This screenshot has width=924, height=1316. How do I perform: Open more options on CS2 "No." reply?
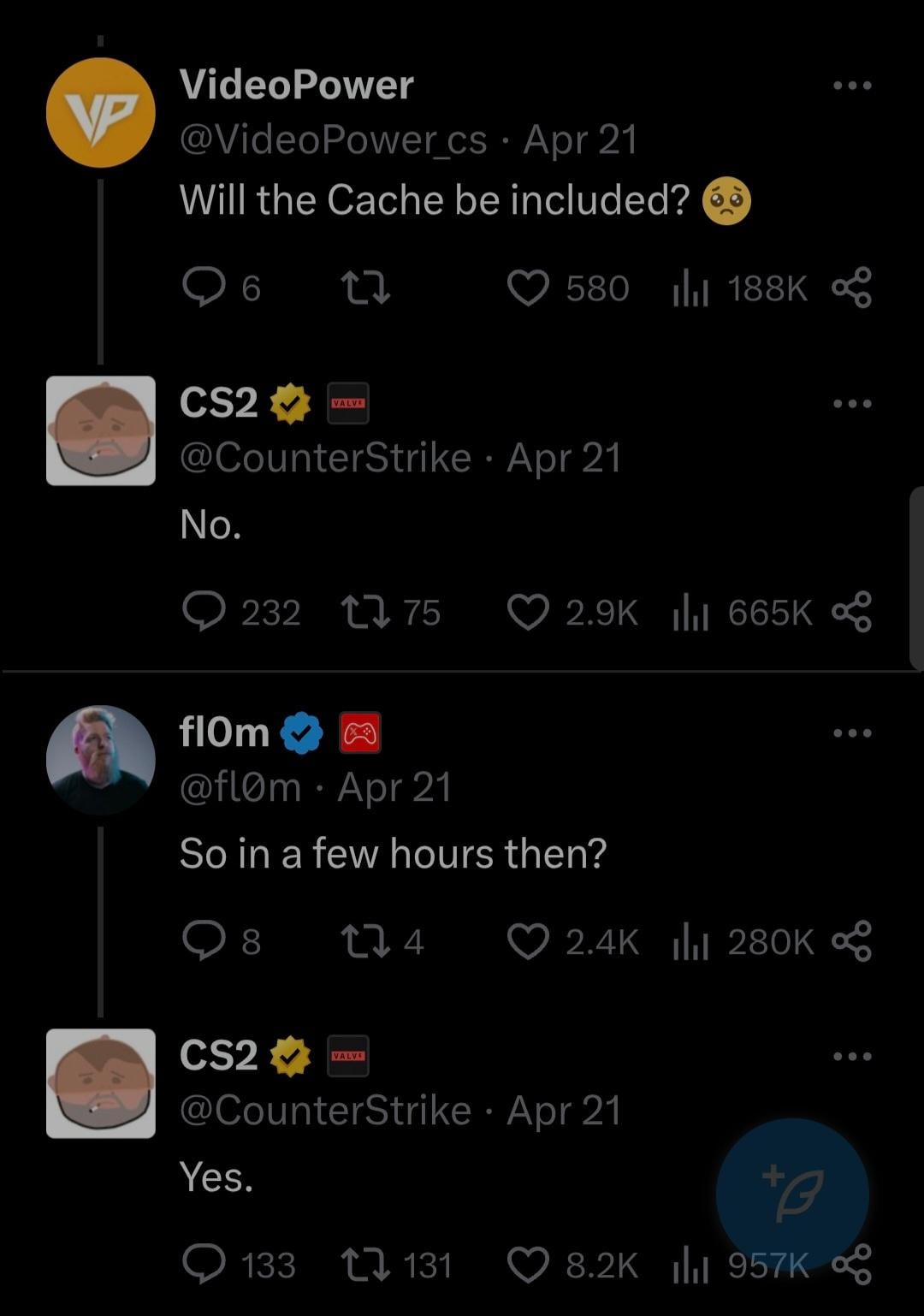(x=852, y=404)
